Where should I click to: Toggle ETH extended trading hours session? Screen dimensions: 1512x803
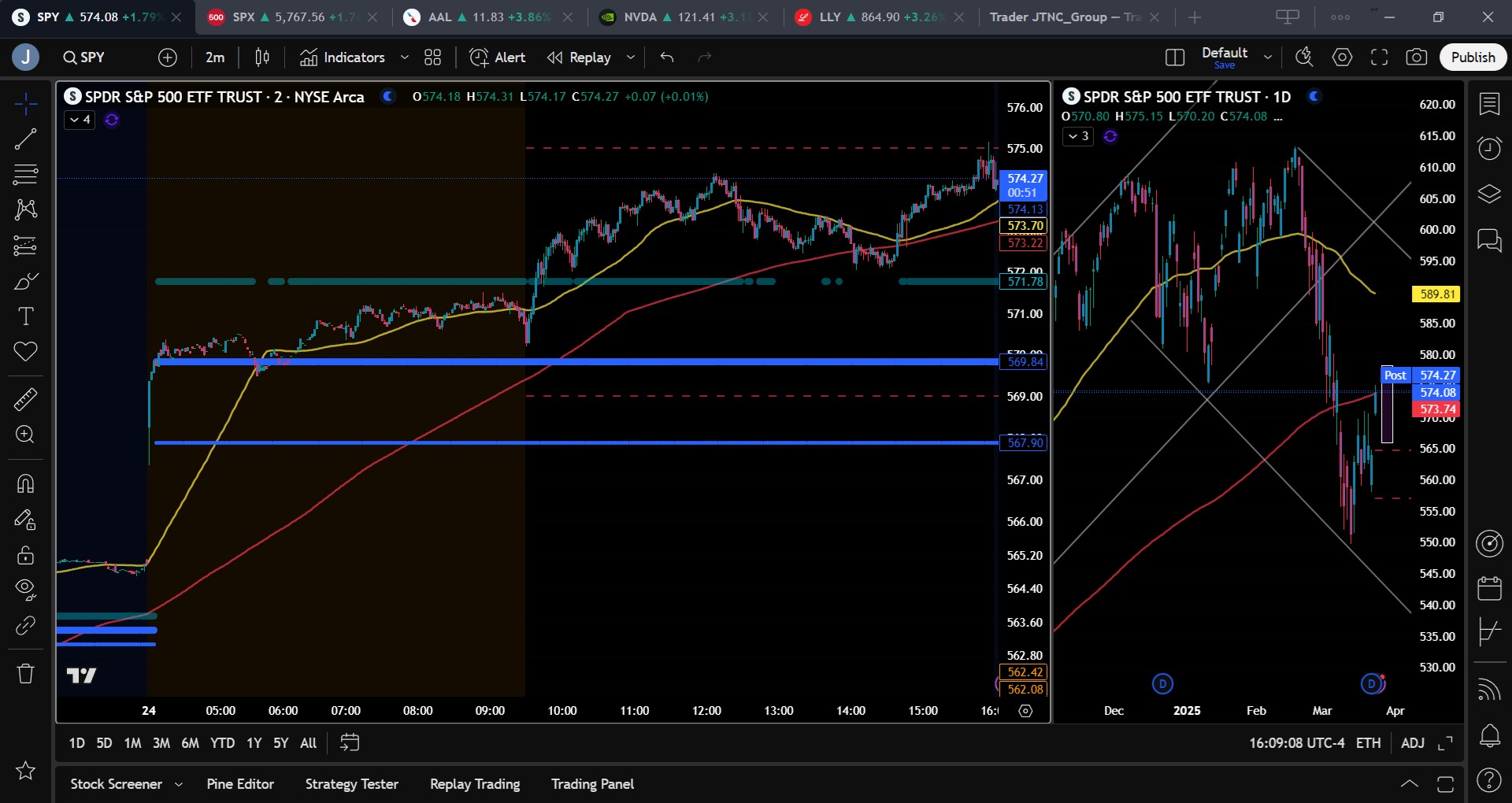[1368, 743]
